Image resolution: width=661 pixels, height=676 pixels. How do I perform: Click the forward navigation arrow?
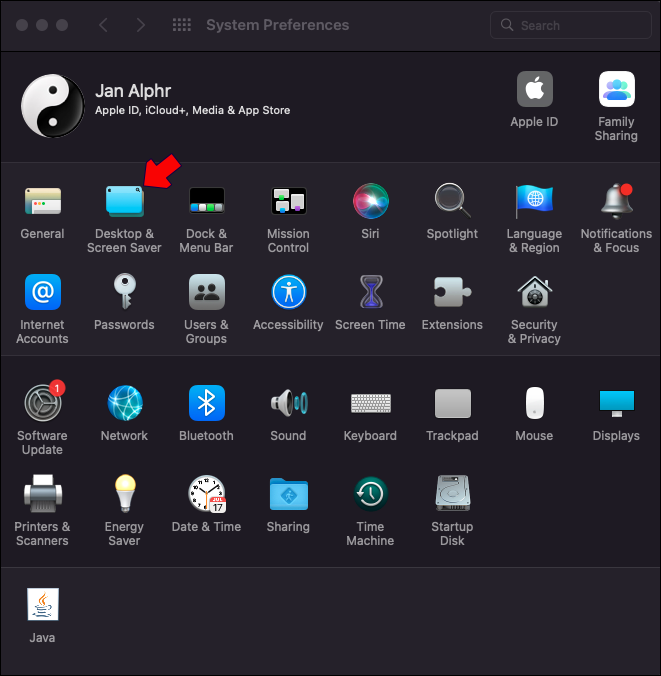pos(141,25)
